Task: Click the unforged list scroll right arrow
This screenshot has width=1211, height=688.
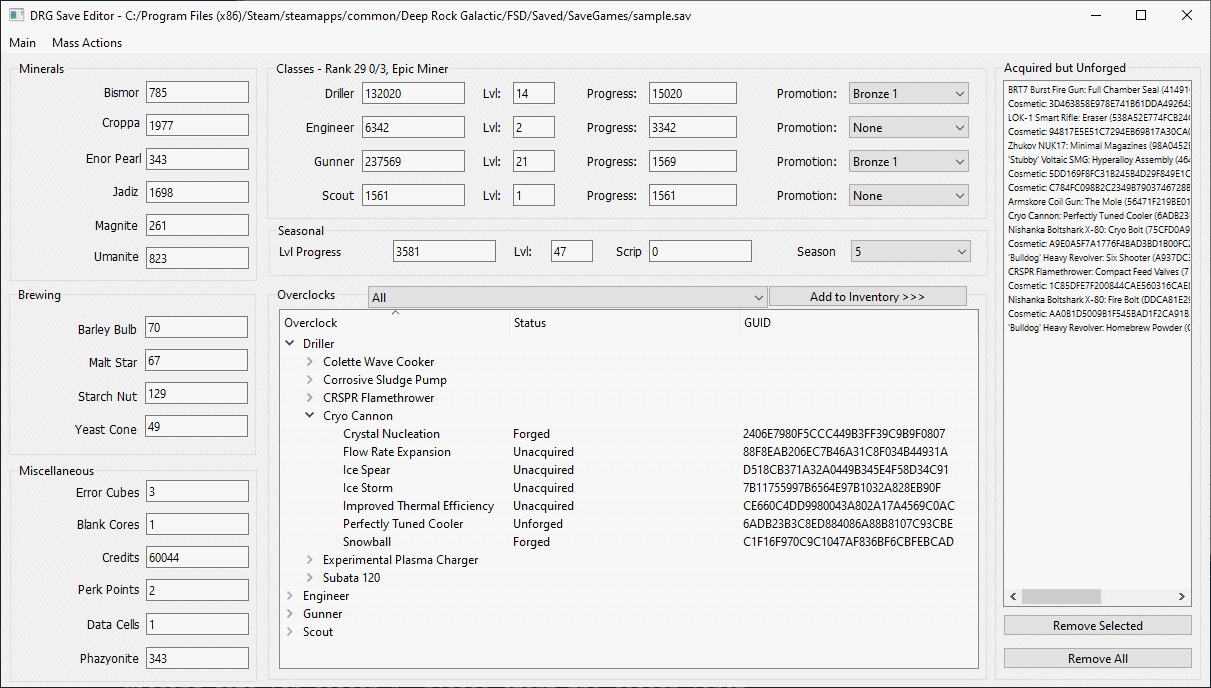Action: point(1182,596)
